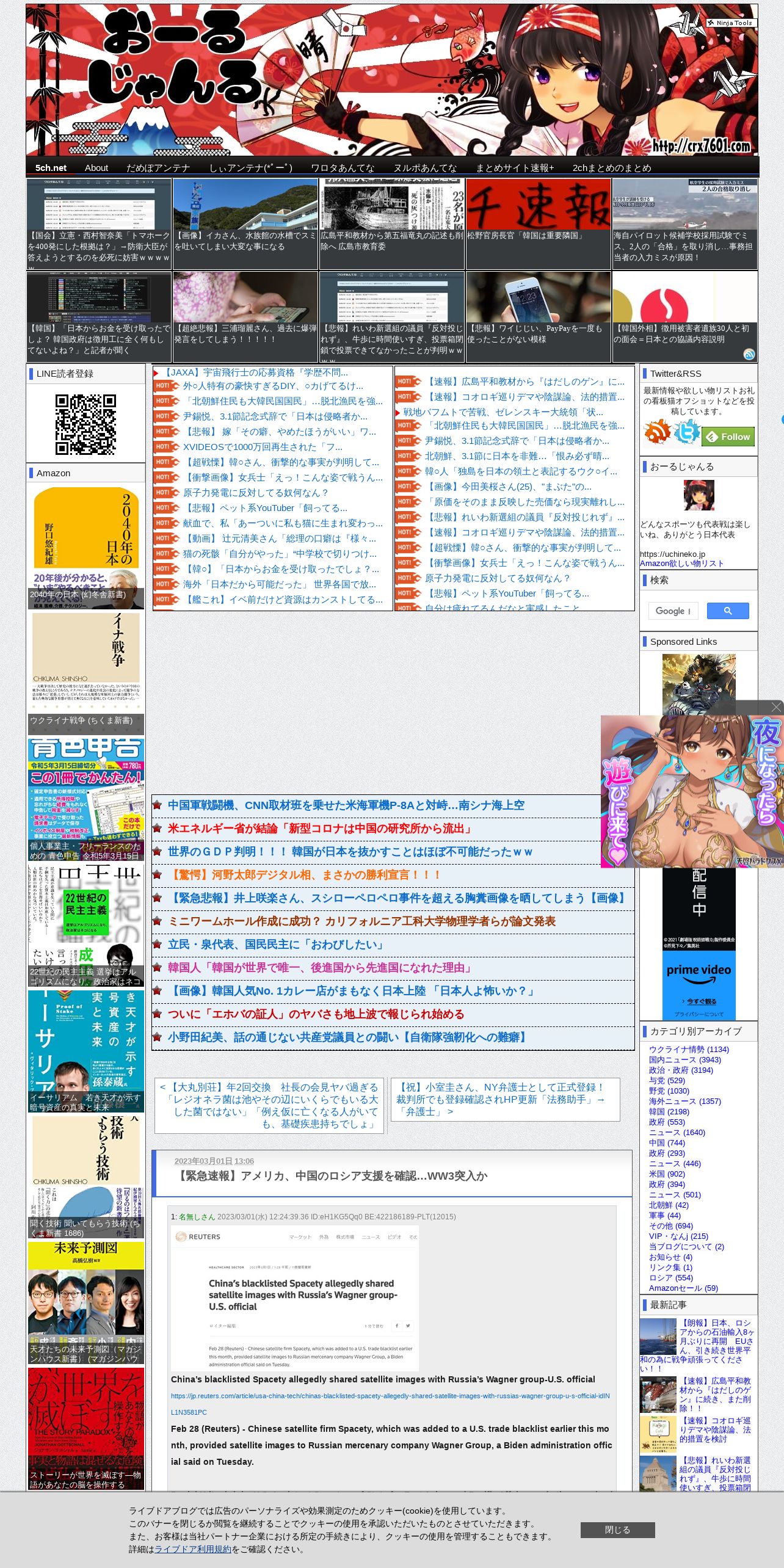Scan the LINE reader QR code image
This screenshot has height=1568, width=784.
85,424
